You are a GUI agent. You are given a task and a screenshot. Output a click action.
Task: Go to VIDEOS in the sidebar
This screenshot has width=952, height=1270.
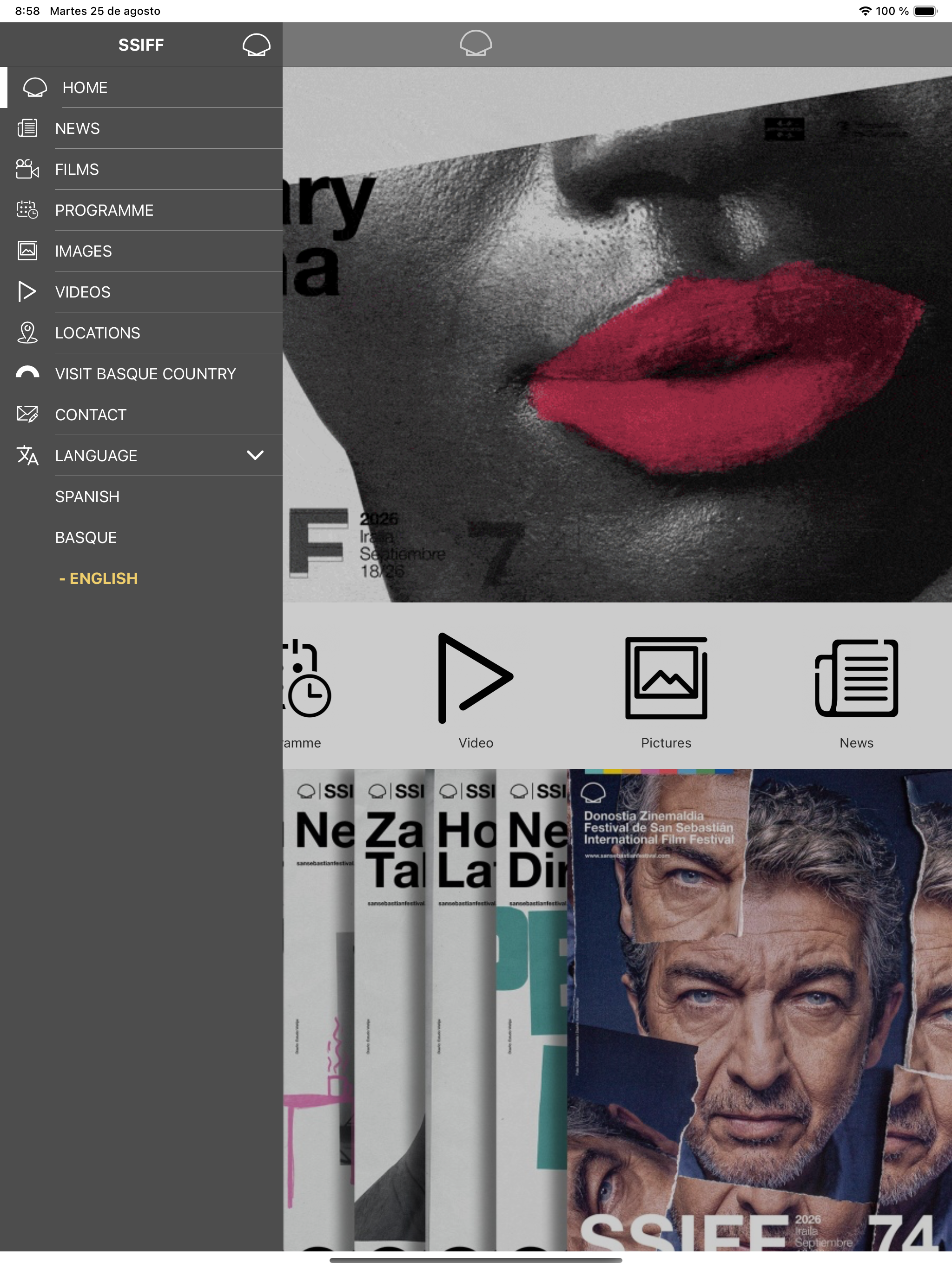[x=141, y=292]
